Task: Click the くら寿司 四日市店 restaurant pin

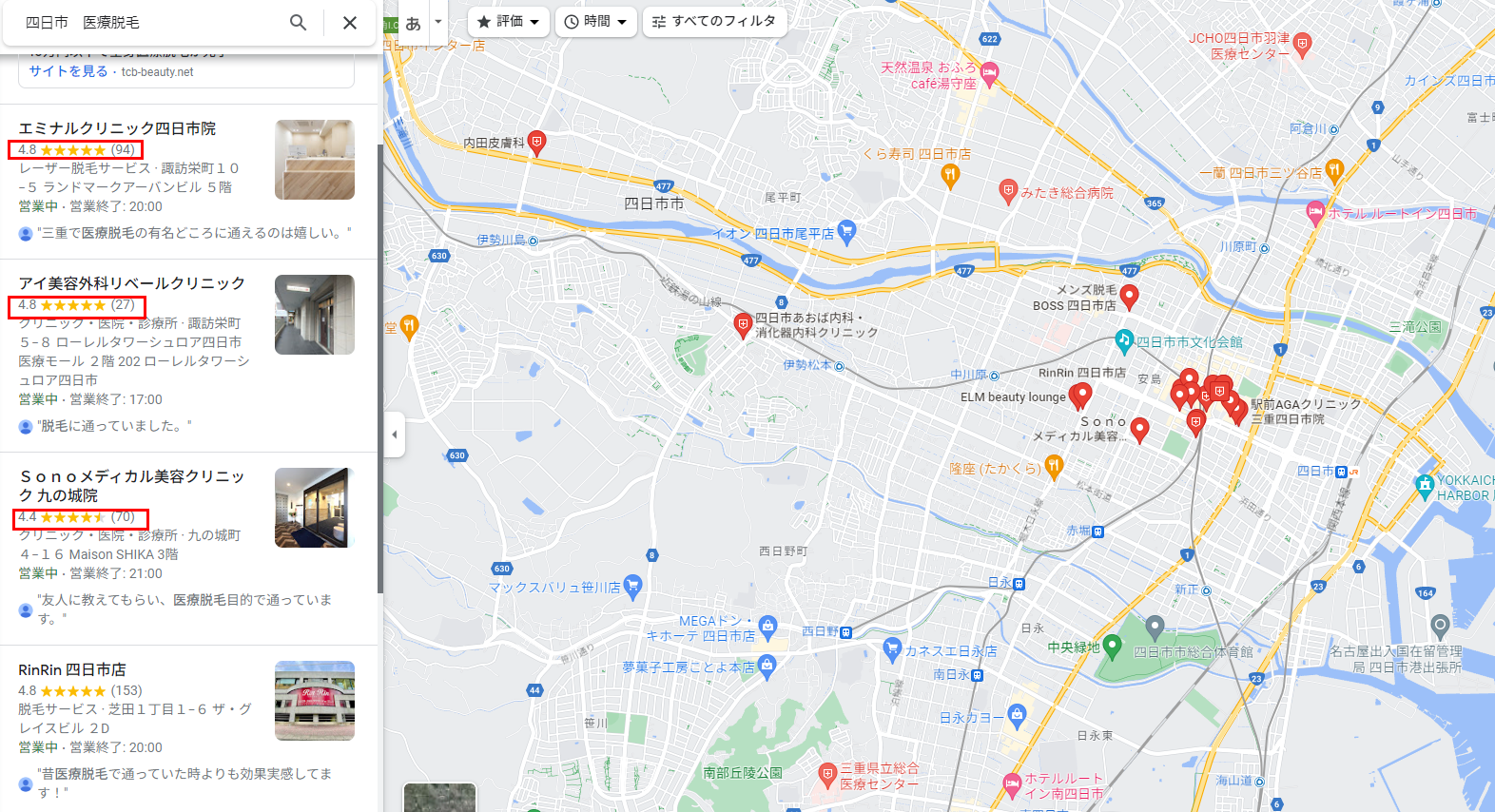Action: click(950, 175)
